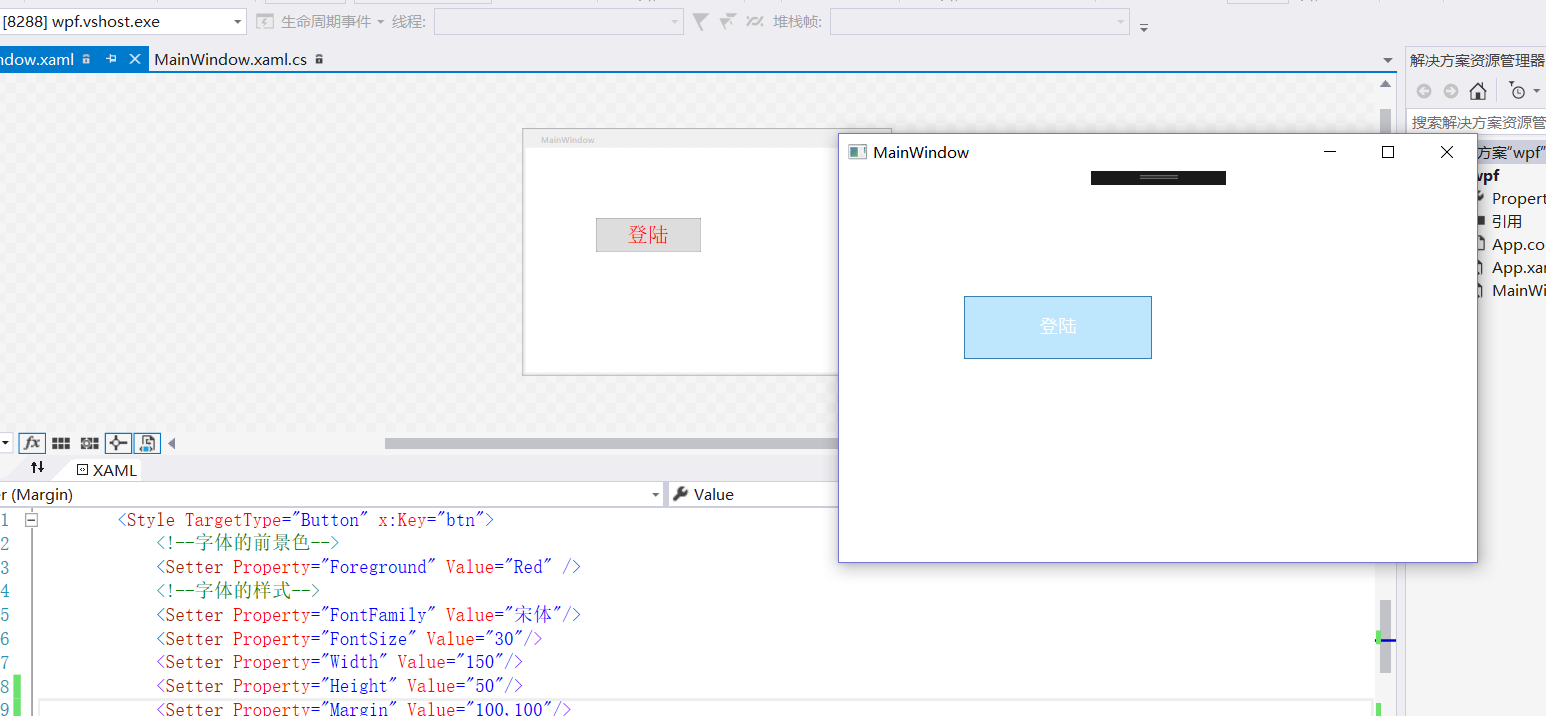Viewport: 1546px width, 716px height.
Task: Toggle snap to gridlines icon
Action: [90, 443]
